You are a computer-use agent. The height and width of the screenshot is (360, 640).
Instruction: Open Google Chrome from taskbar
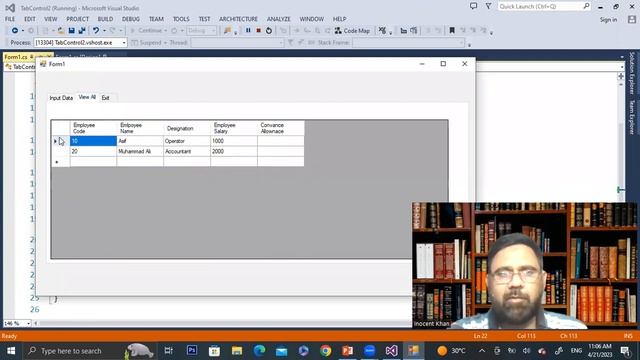pyautogui.click(x=325, y=351)
